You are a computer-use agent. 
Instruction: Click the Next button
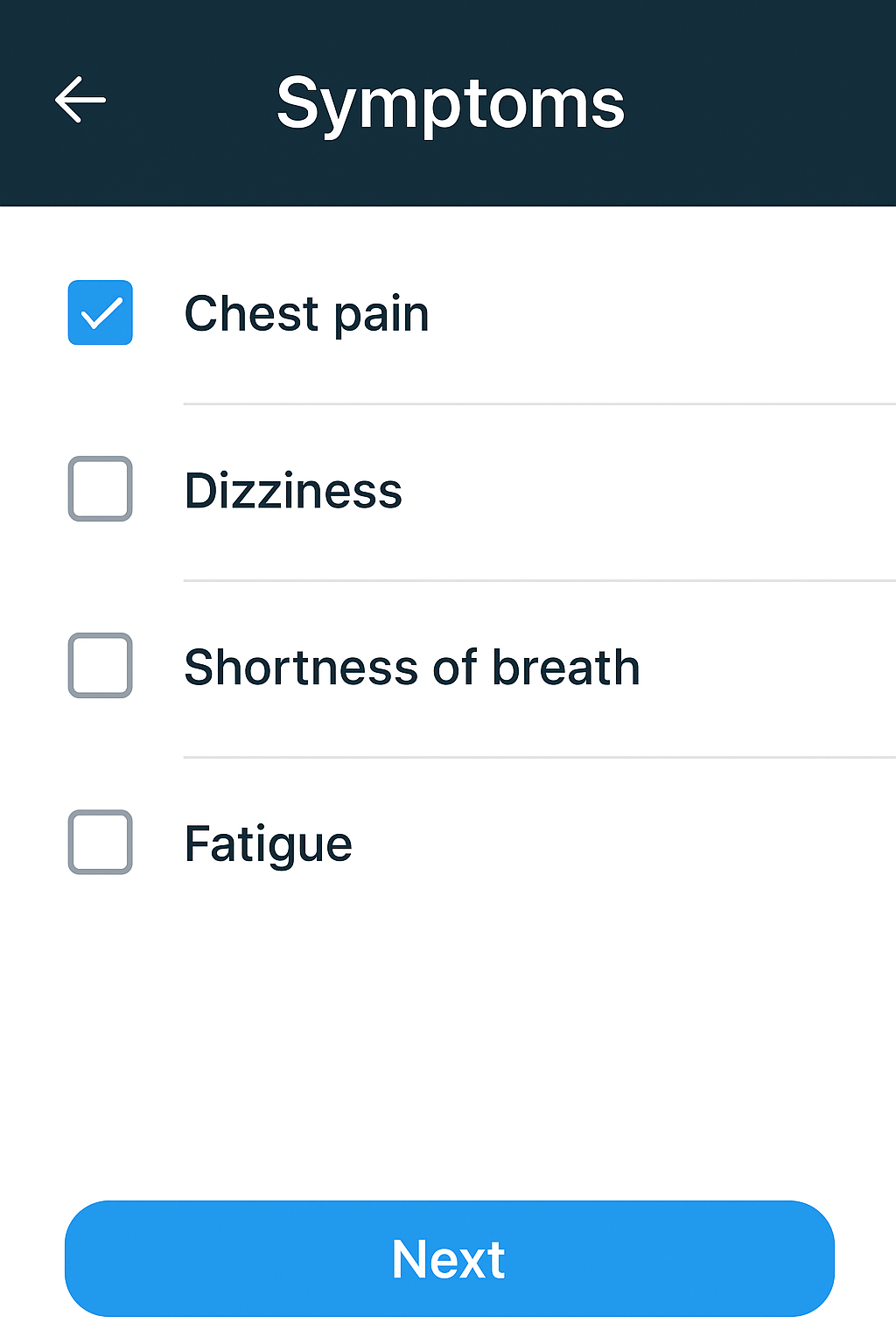(x=450, y=1258)
